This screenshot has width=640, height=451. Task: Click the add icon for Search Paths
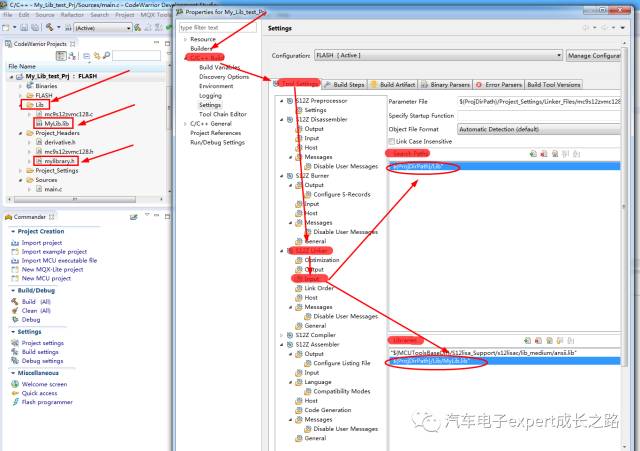click(533, 154)
